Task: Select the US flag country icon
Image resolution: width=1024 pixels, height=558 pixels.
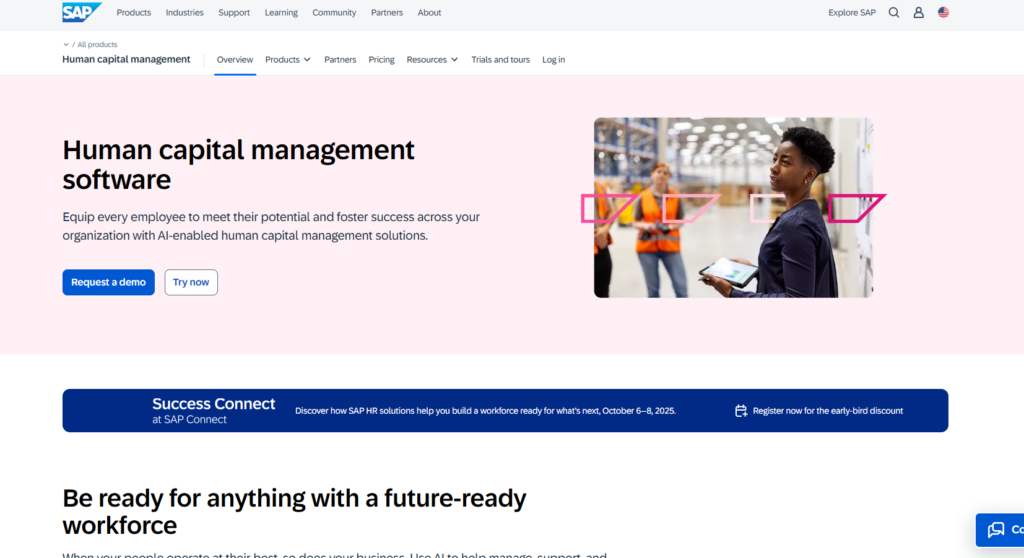Action: (943, 13)
